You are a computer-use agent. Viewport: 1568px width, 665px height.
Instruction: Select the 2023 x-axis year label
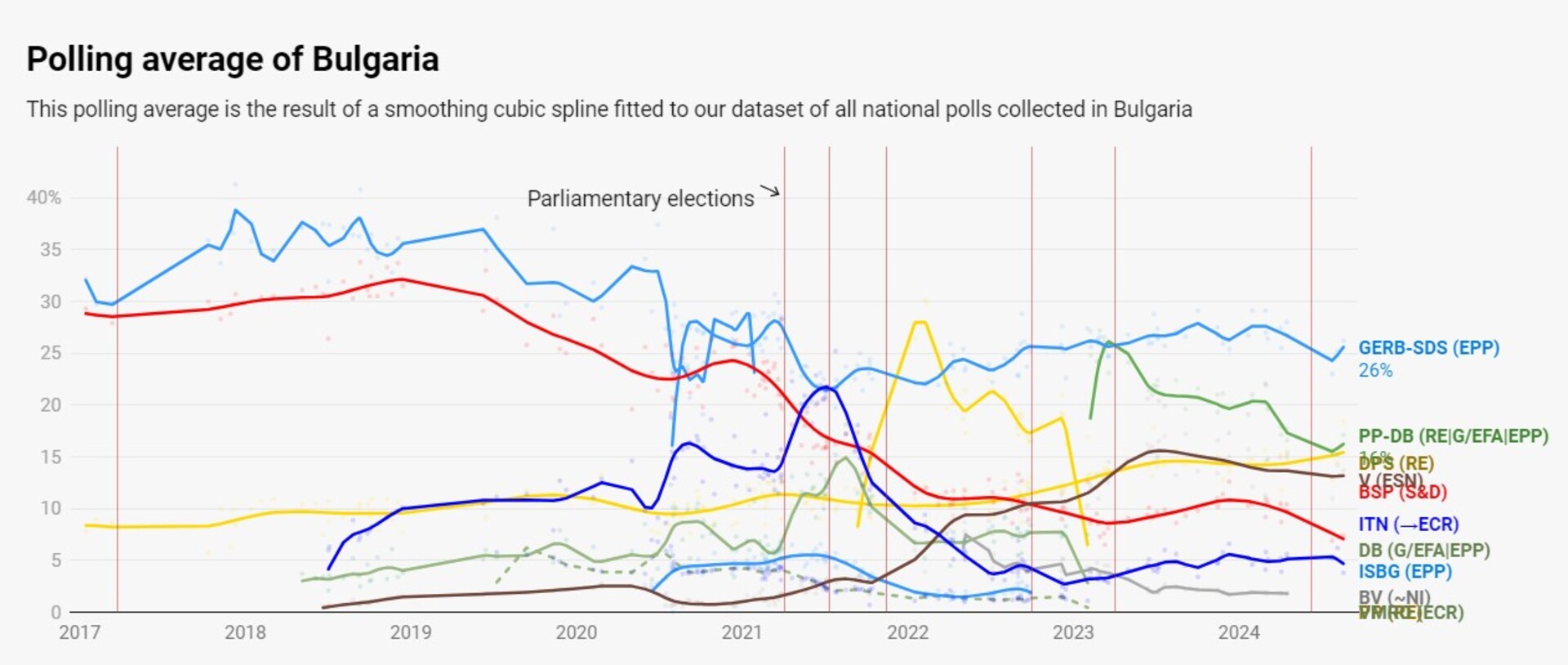[x=1072, y=632]
